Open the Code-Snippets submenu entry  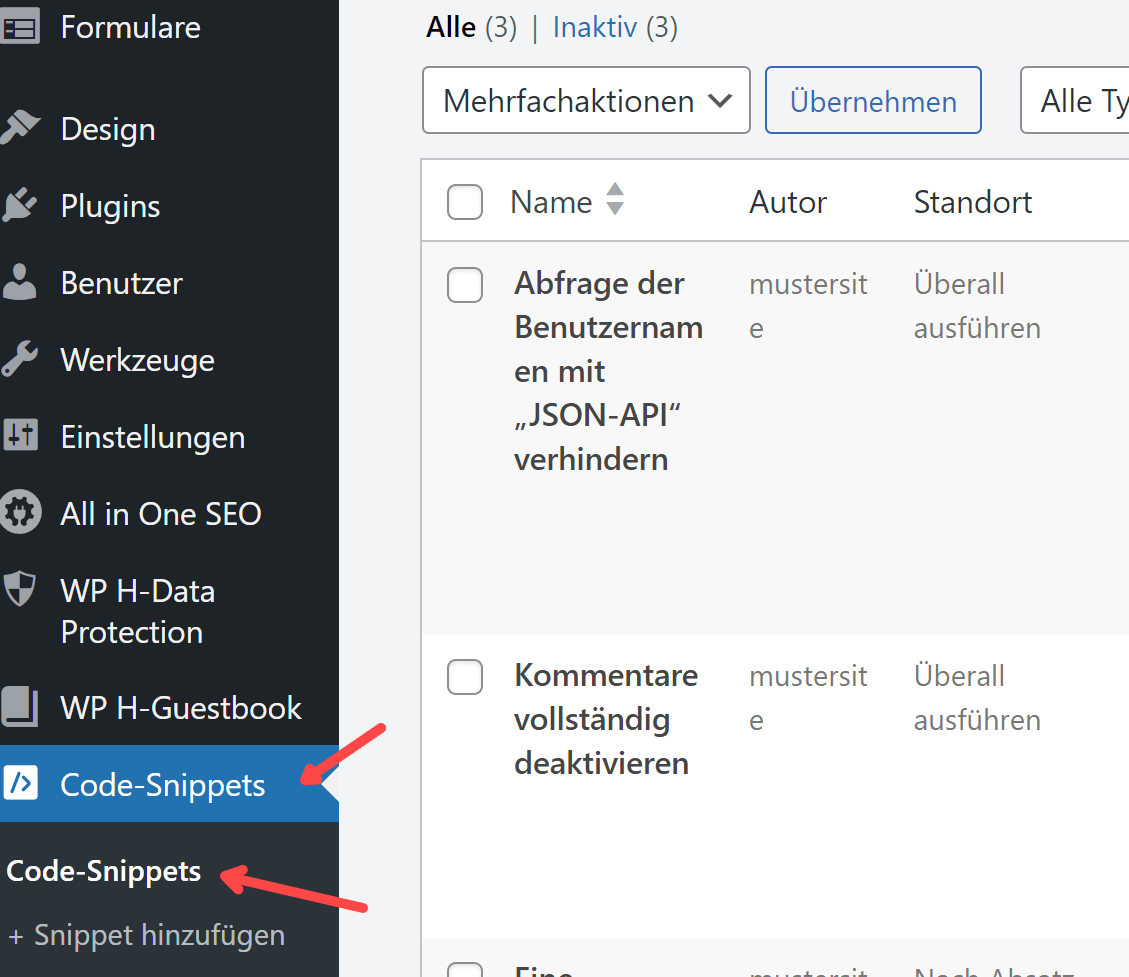tap(104, 871)
